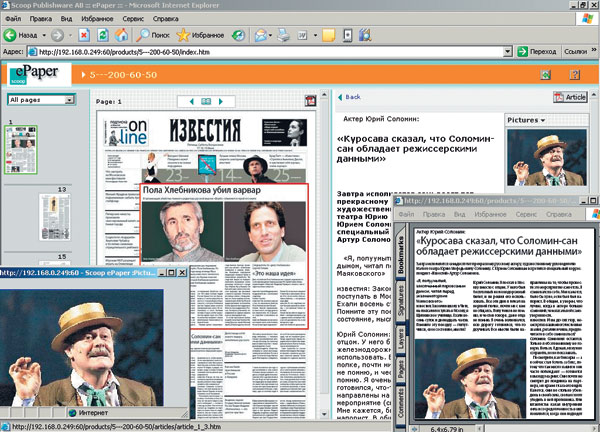Select the Bookmarks side tab
Image resolution: width=600 pixels, height=432 pixels.
coord(402,255)
